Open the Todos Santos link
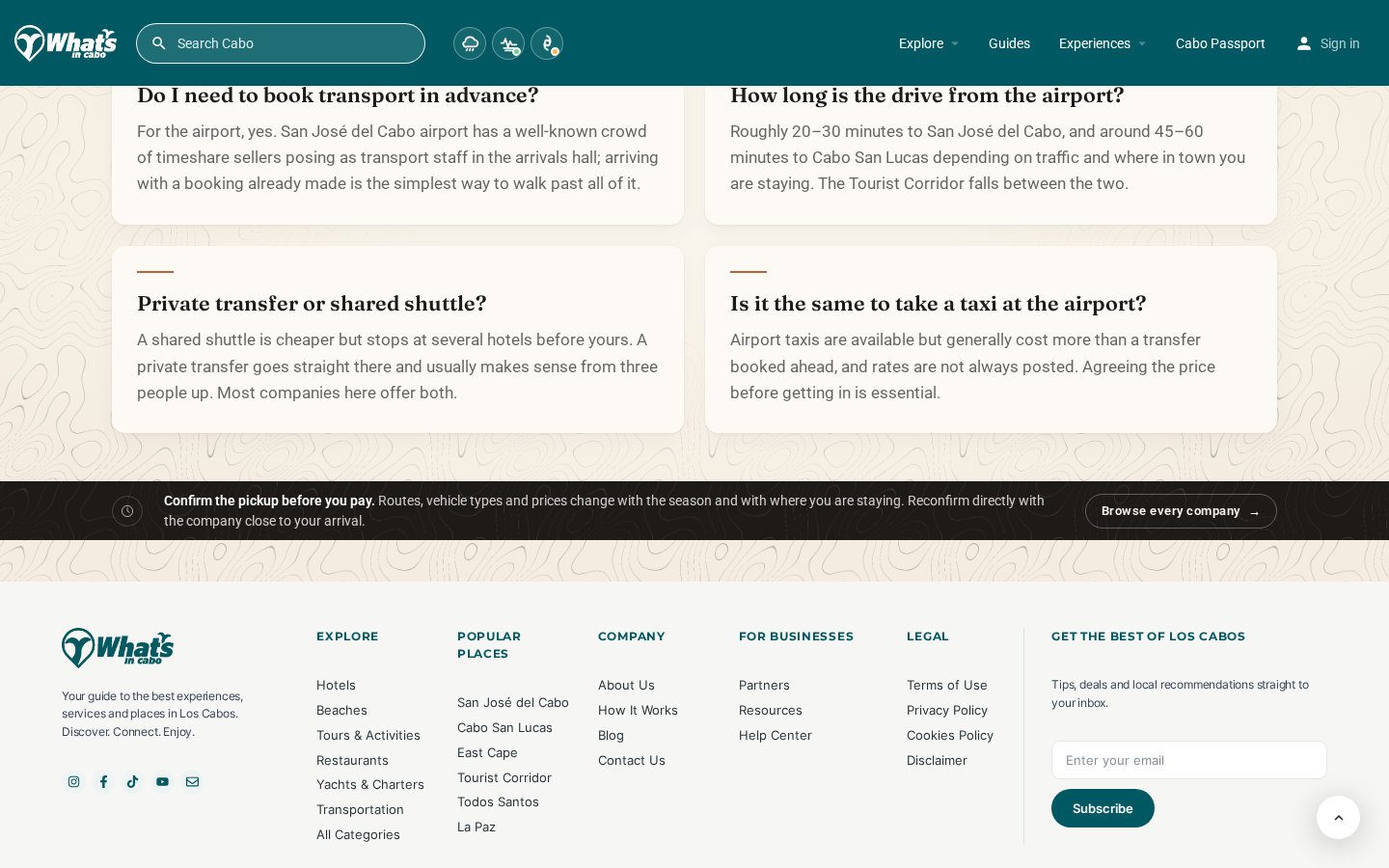1389x868 pixels. [x=498, y=801]
